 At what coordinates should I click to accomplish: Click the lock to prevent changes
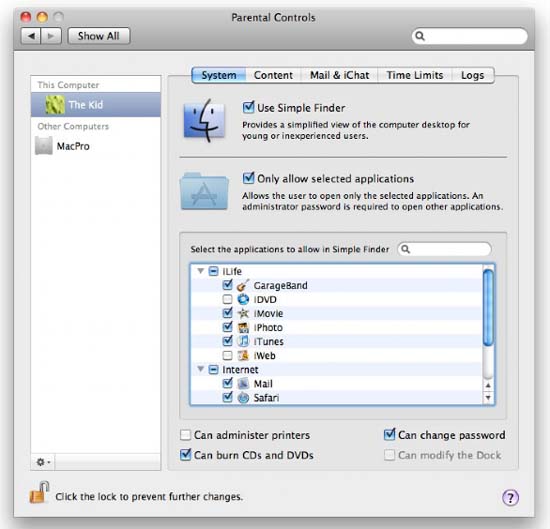(x=39, y=493)
